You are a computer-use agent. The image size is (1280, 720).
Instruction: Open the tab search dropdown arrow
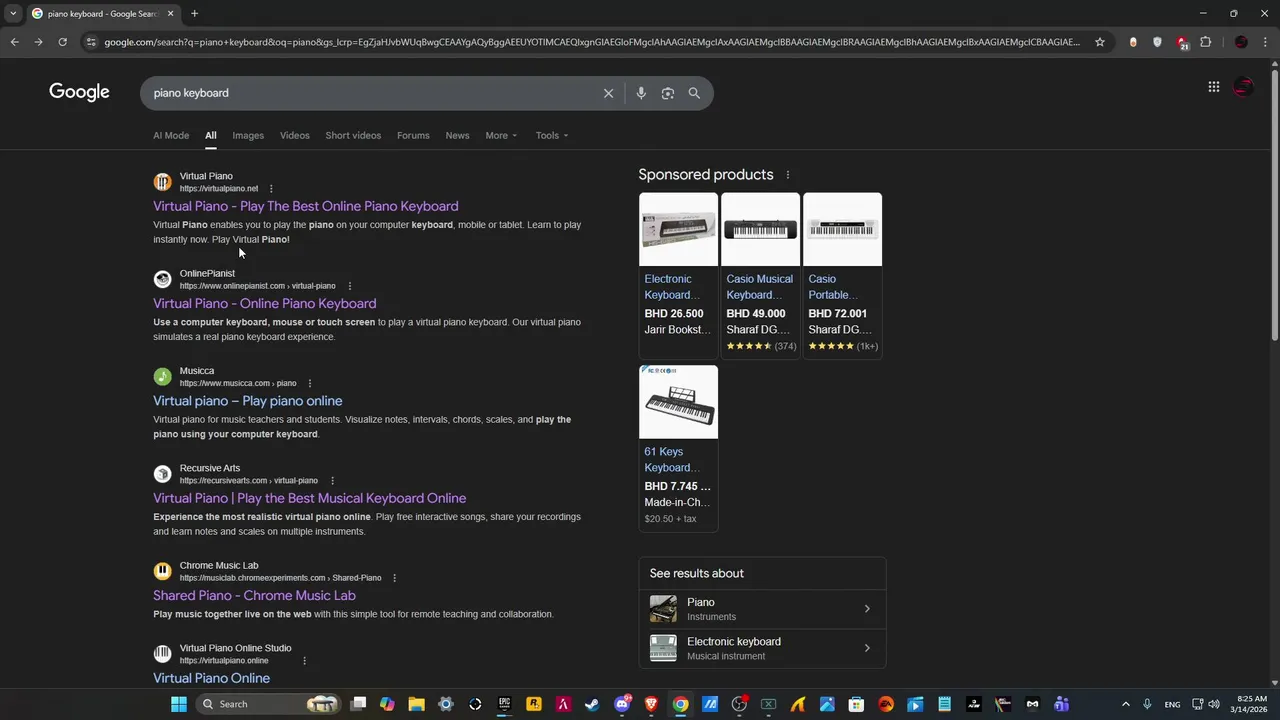pyautogui.click(x=13, y=13)
